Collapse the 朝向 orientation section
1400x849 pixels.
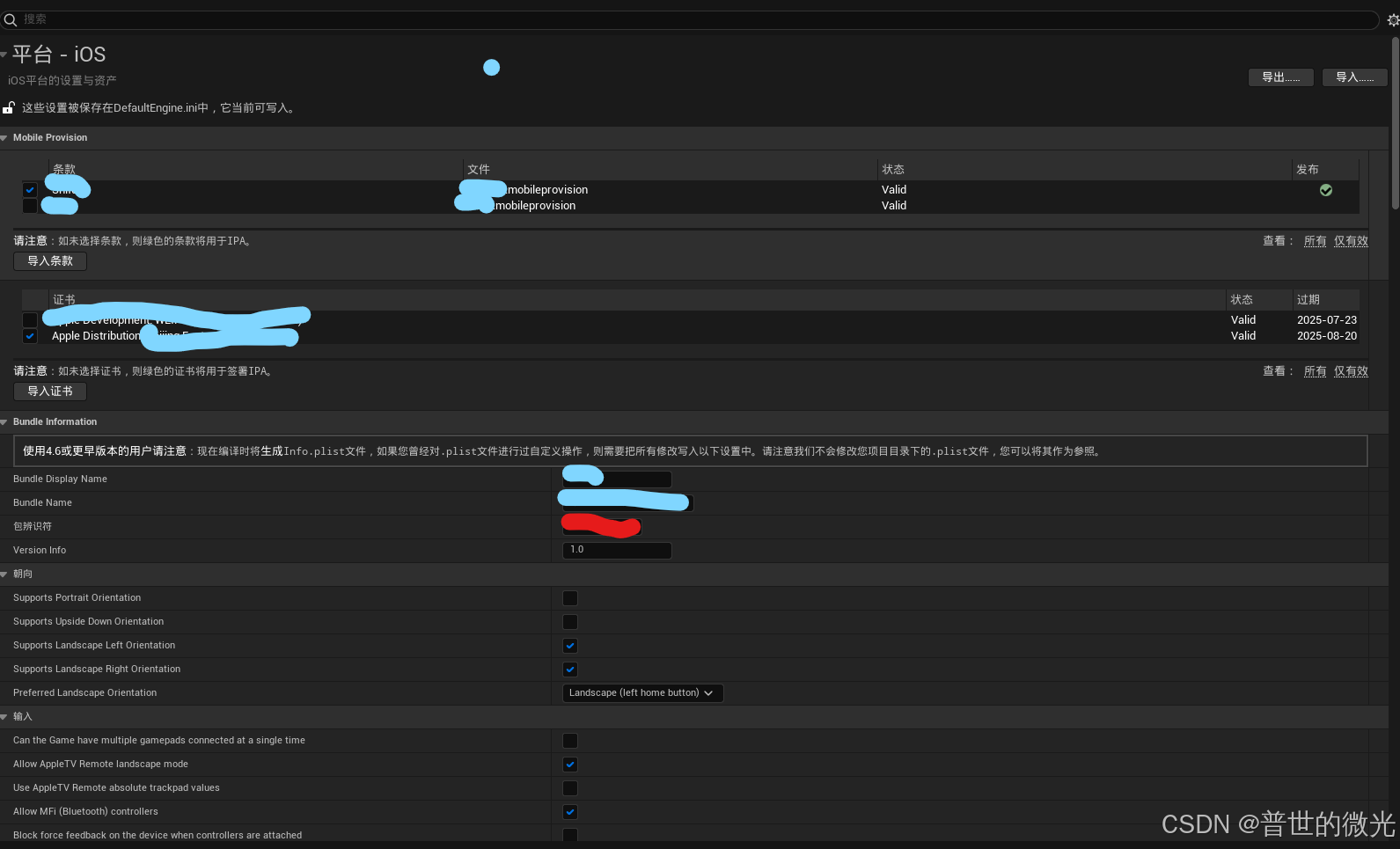(4, 575)
